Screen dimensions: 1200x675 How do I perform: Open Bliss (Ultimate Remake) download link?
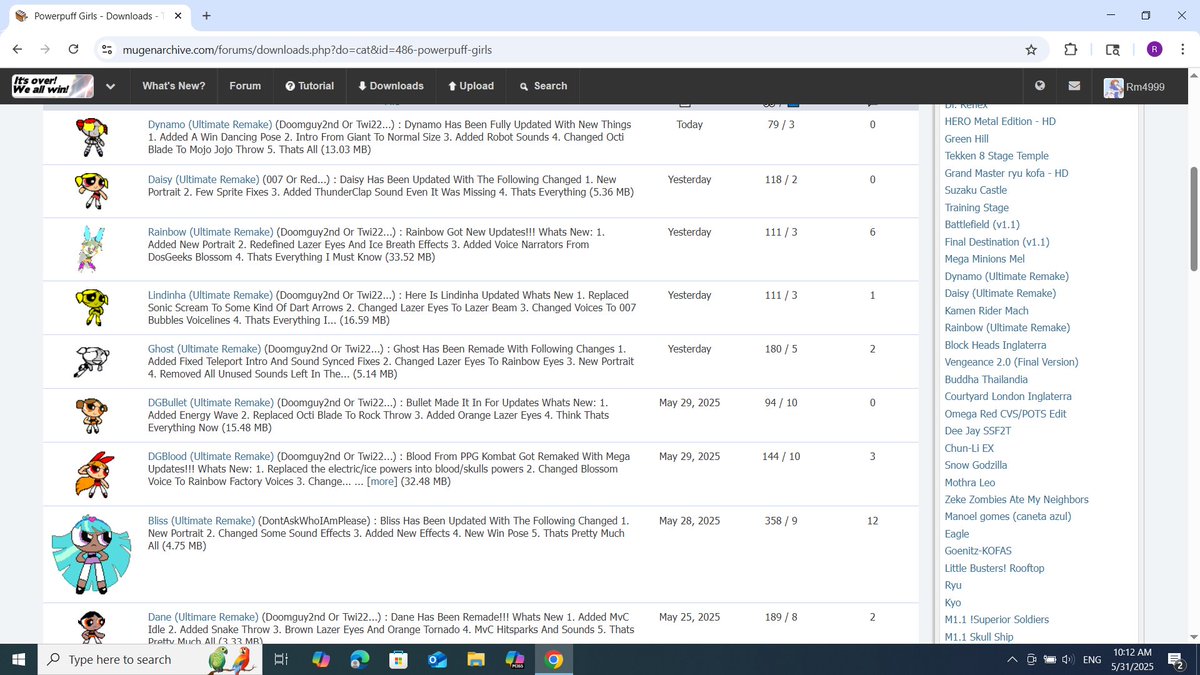[x=201, y=521]
